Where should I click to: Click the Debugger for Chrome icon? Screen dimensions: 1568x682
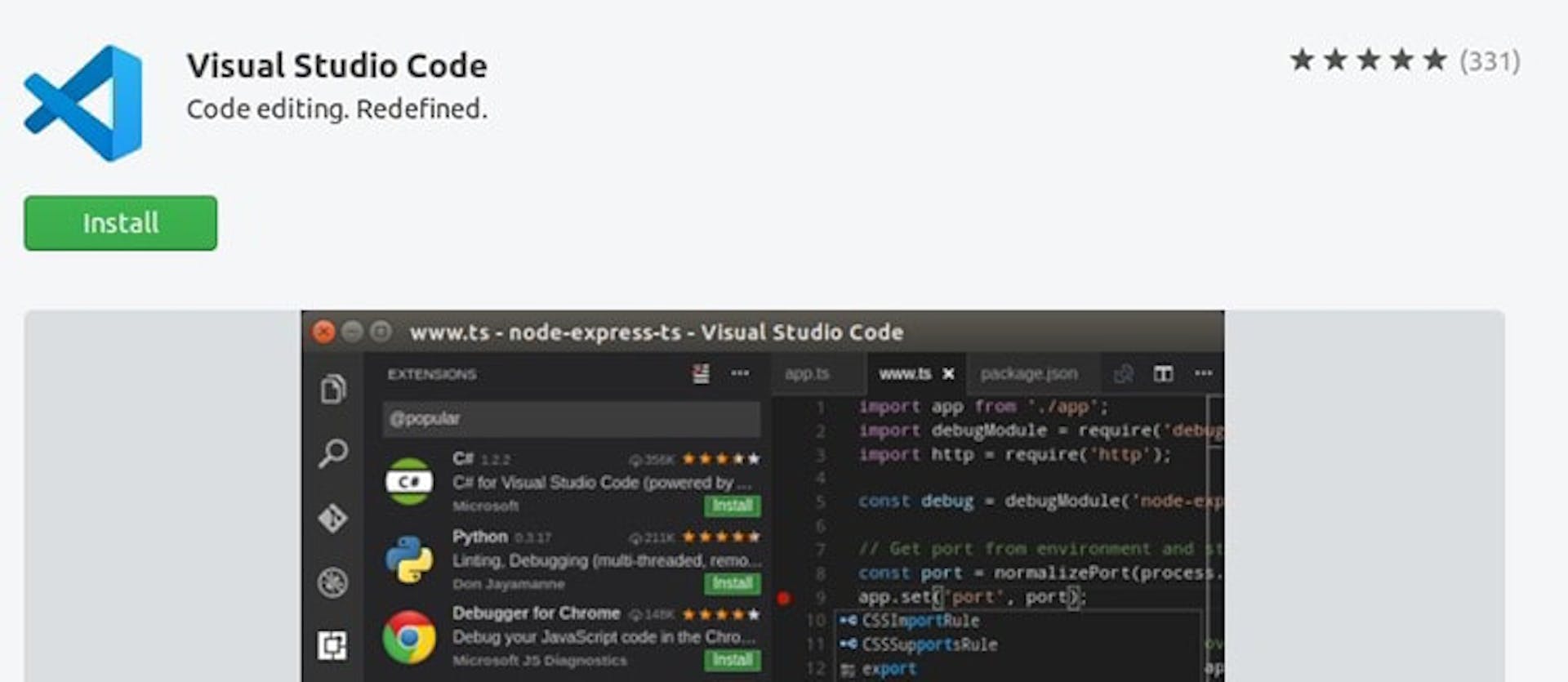[x=409, y=637]
